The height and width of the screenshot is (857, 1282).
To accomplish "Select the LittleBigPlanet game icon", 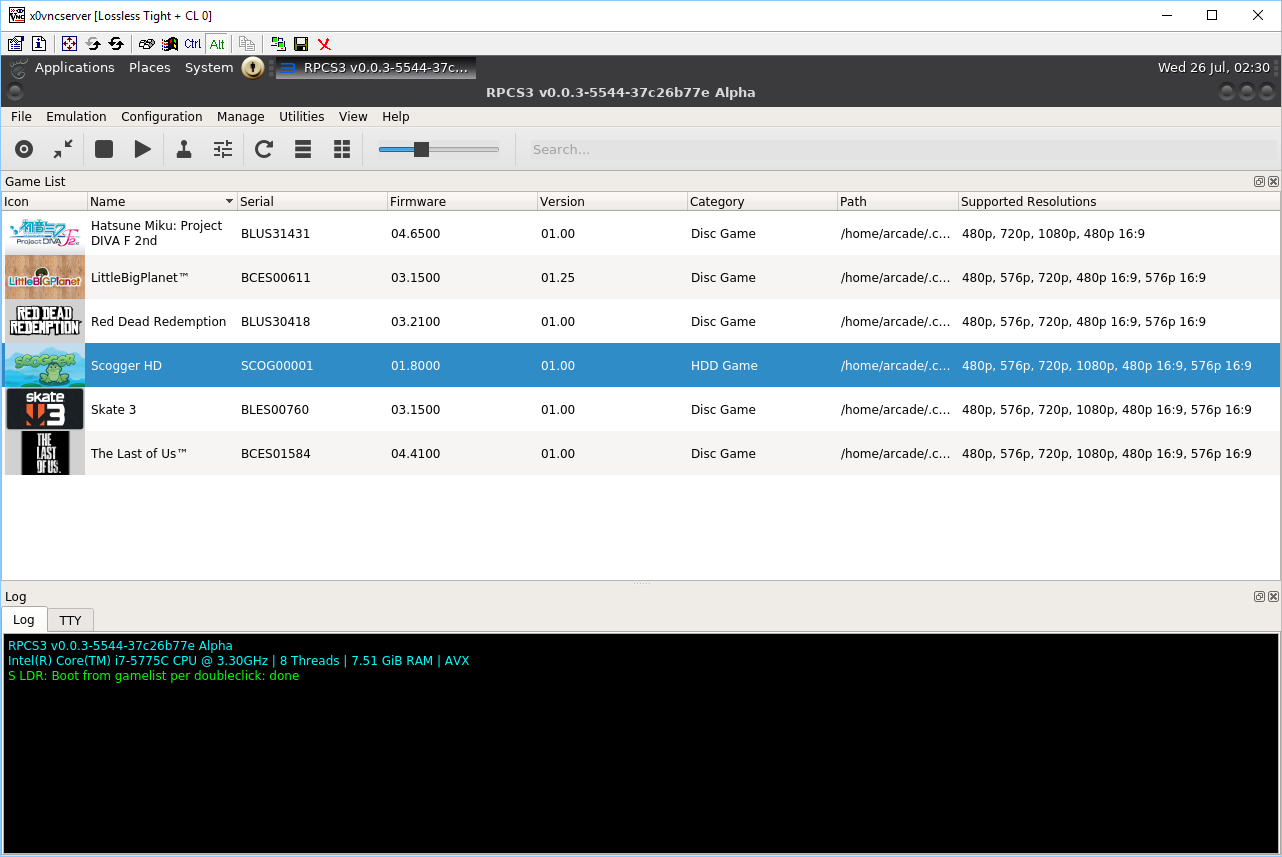I will (45, 277).
